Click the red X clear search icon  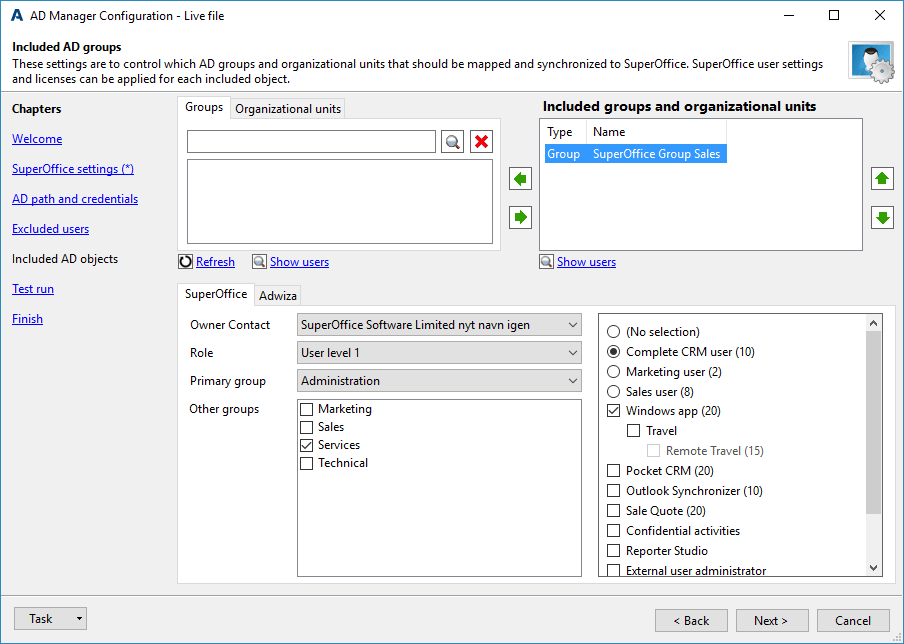pyautogui.click(x=482, y=142)
